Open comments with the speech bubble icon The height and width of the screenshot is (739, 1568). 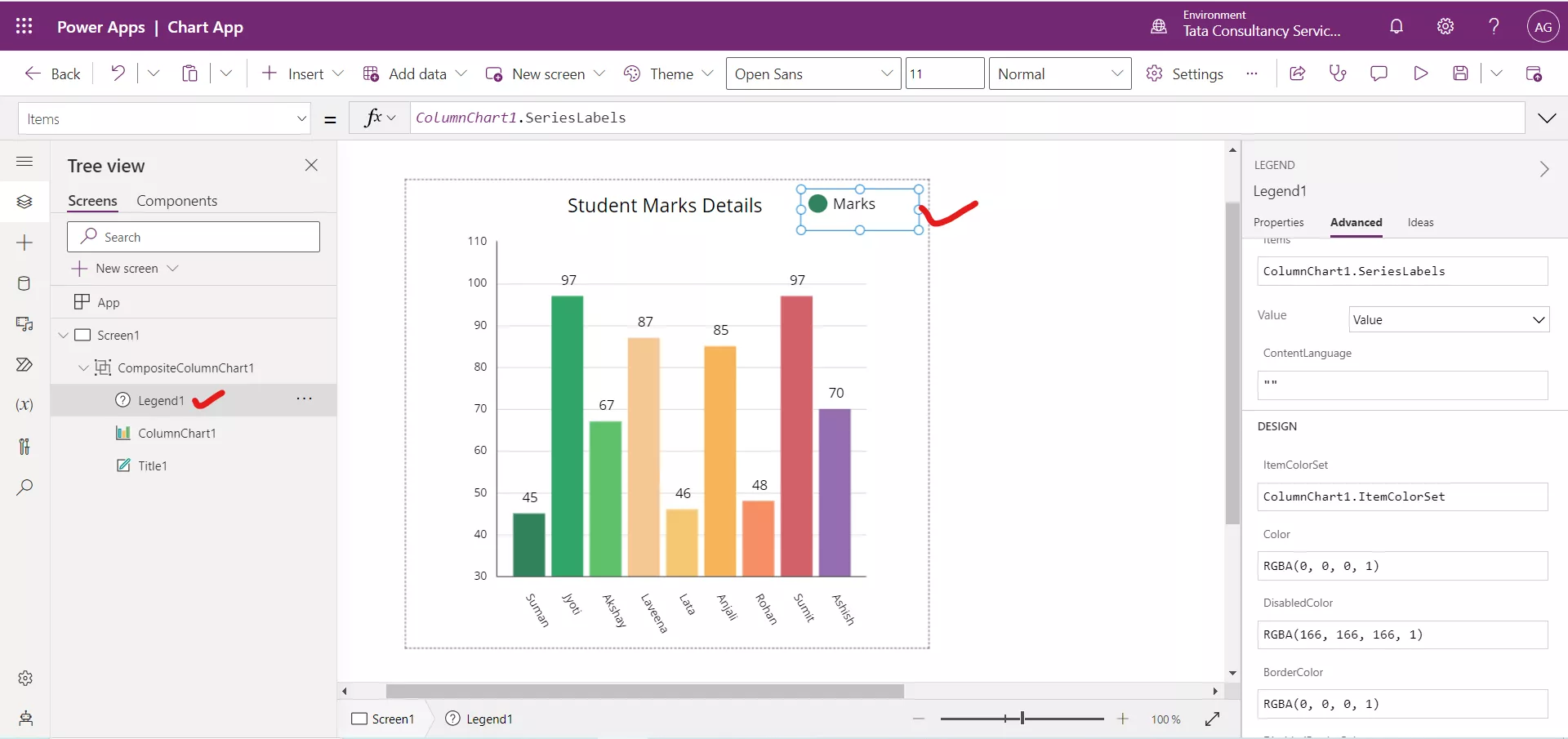[x=1380, y=73]
